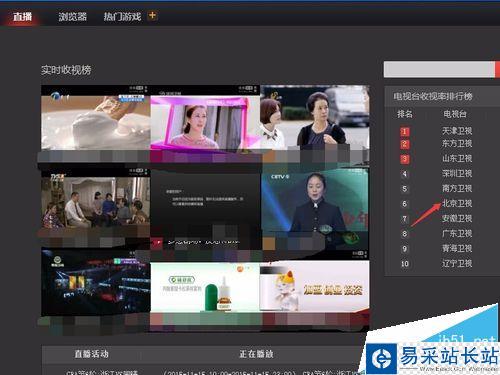
Task: Select 东方卫视 in the ranking list
Action: tap(457, 144)
